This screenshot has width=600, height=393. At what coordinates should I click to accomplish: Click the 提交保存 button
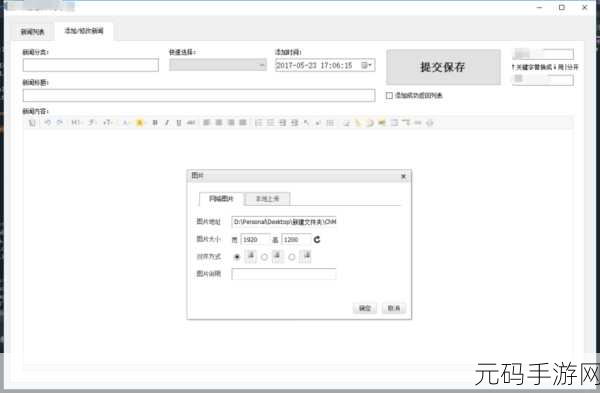pyautogui.click(x=443, y=67)
